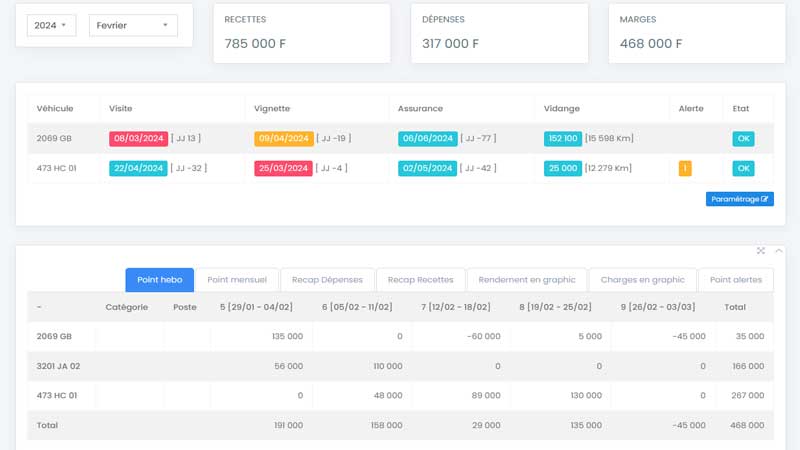
Task: Click the orange alert badge for 473 HC 01
Action: pos(685,168)
